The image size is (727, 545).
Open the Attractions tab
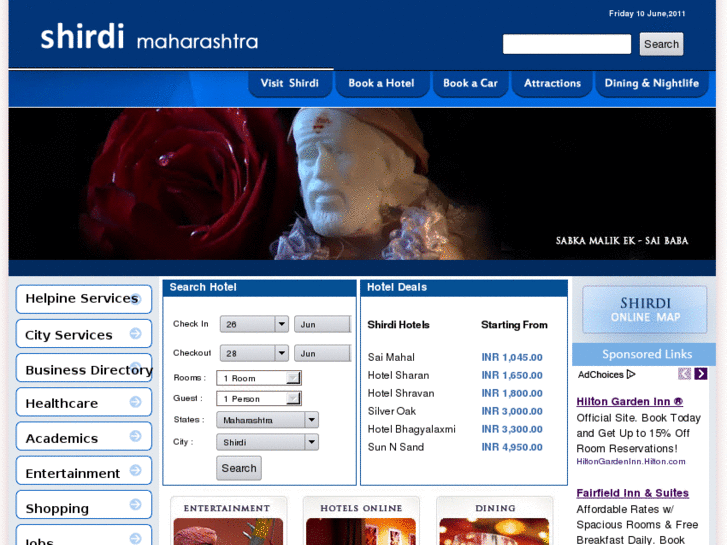pos(552,83)
